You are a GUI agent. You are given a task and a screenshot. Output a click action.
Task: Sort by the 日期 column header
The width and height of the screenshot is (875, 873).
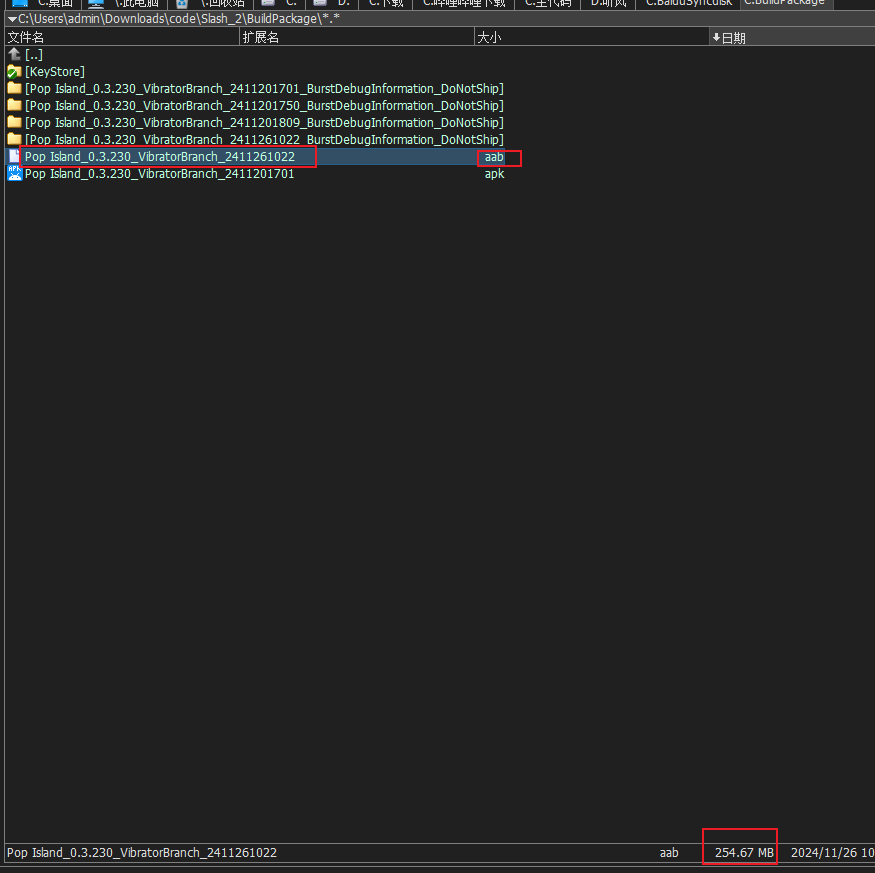[x=792, y=37]
